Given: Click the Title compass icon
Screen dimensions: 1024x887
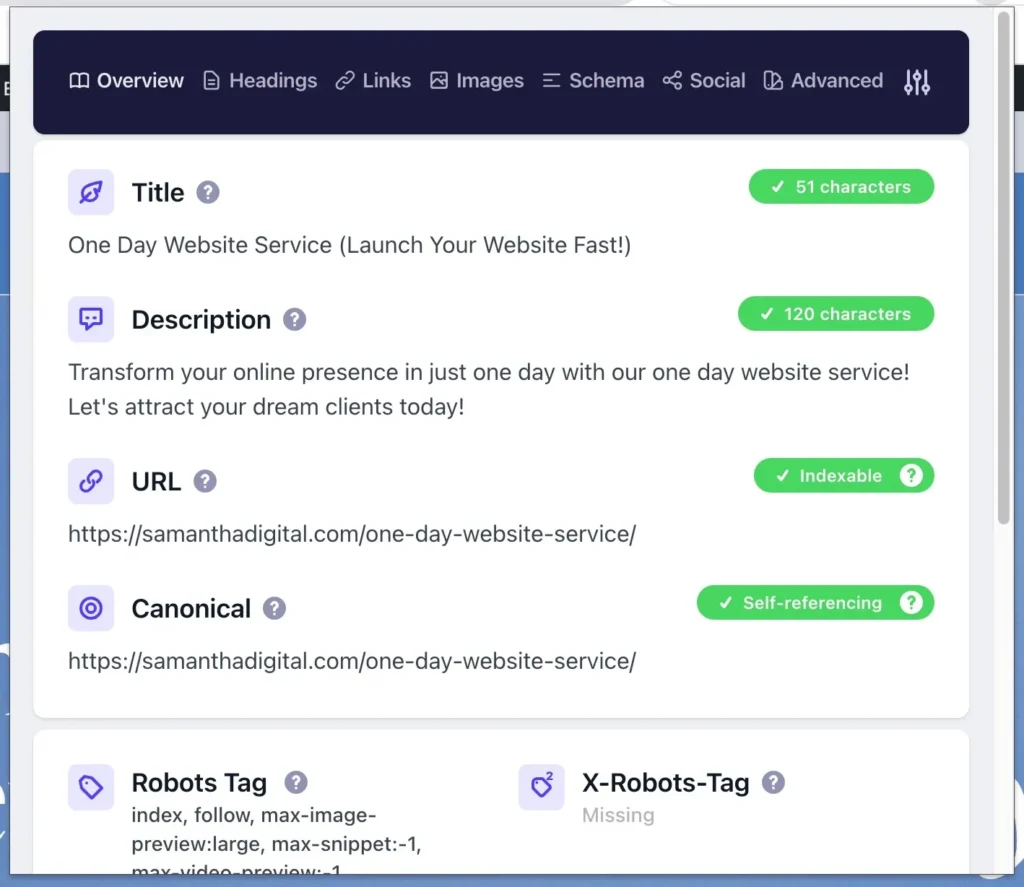Looking at the screenshot, I should tap(91, 192).
